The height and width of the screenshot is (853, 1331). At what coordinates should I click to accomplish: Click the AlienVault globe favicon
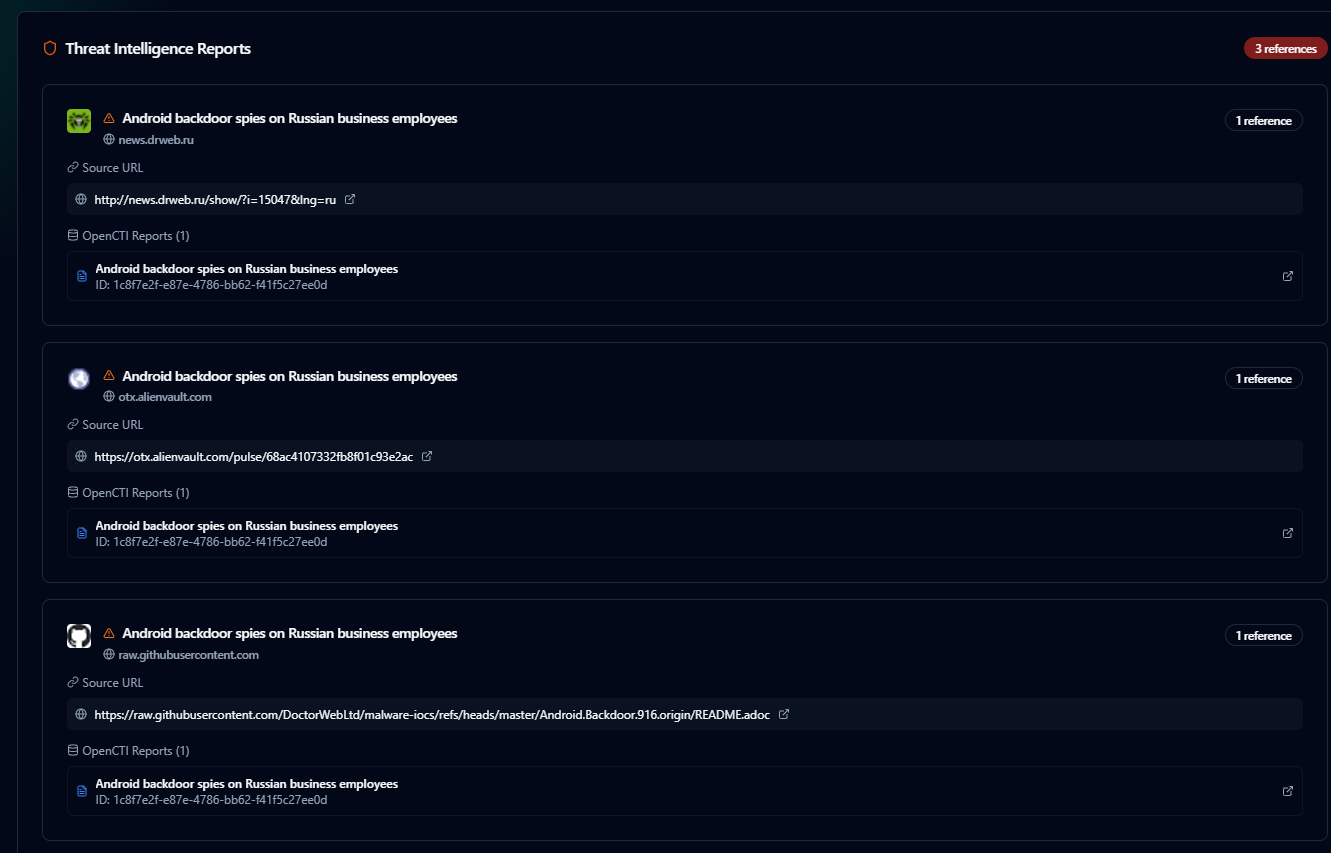(x=79, y=378)
